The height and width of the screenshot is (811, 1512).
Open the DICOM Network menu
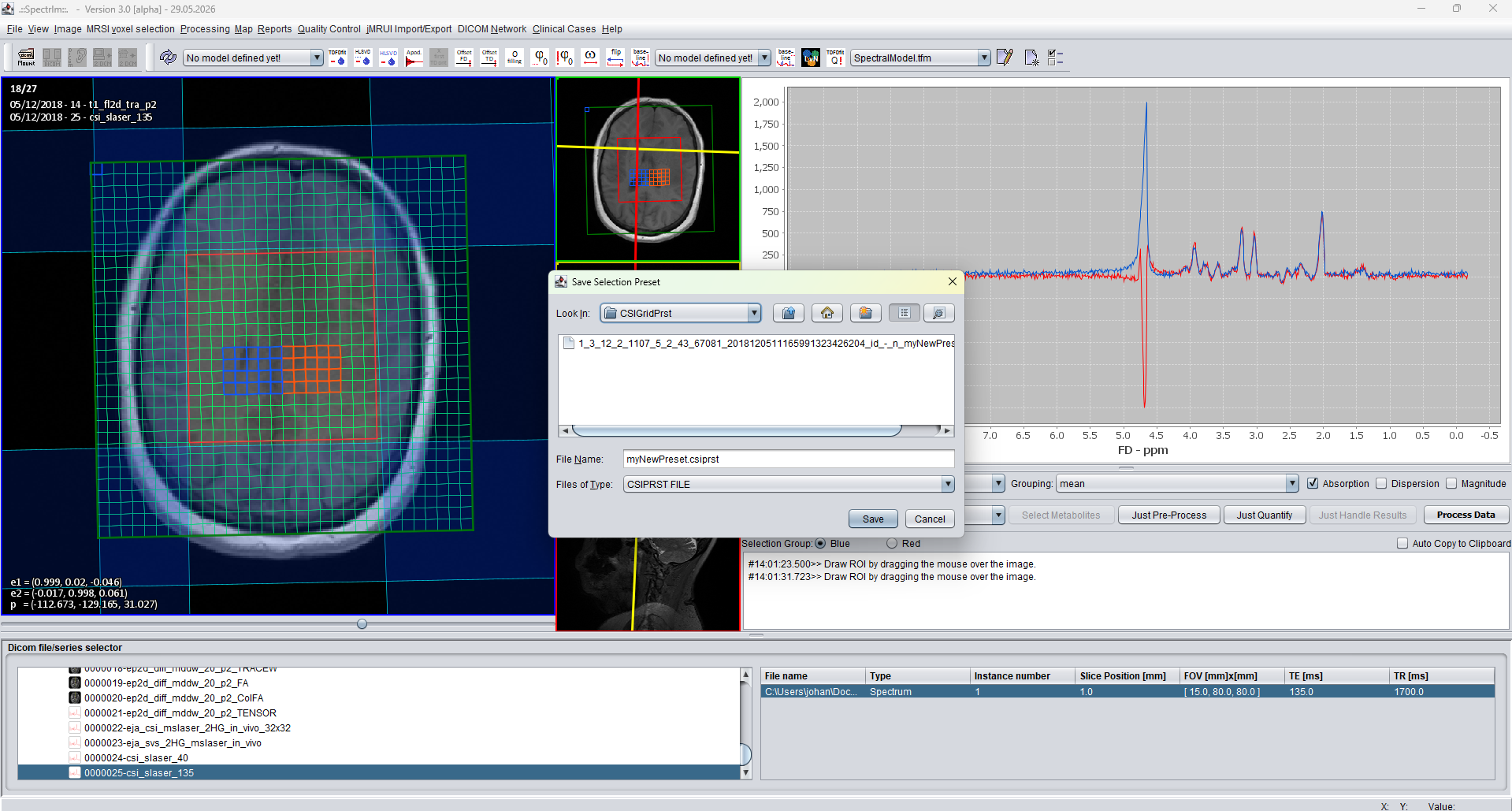click(x=492, y=28)
